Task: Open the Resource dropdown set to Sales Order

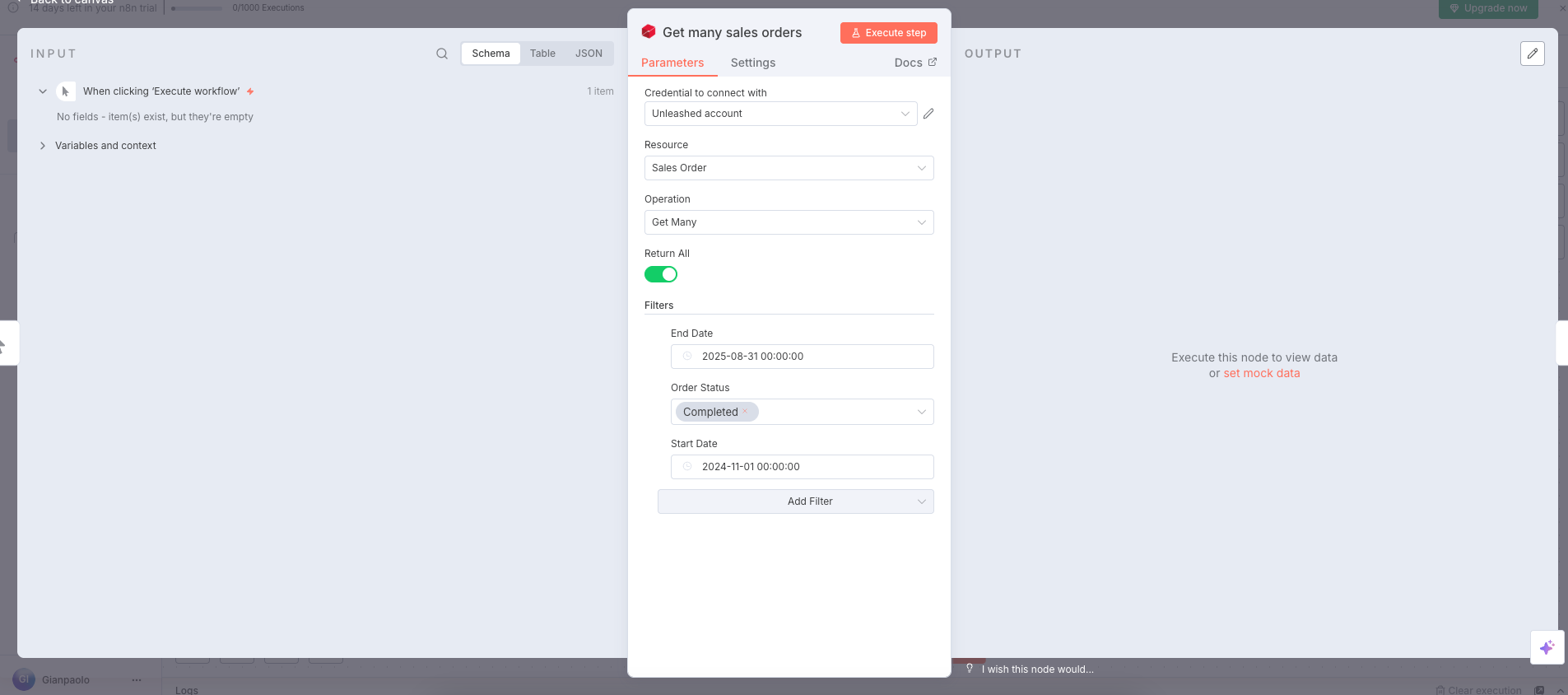Action: (x=789, y=168)
